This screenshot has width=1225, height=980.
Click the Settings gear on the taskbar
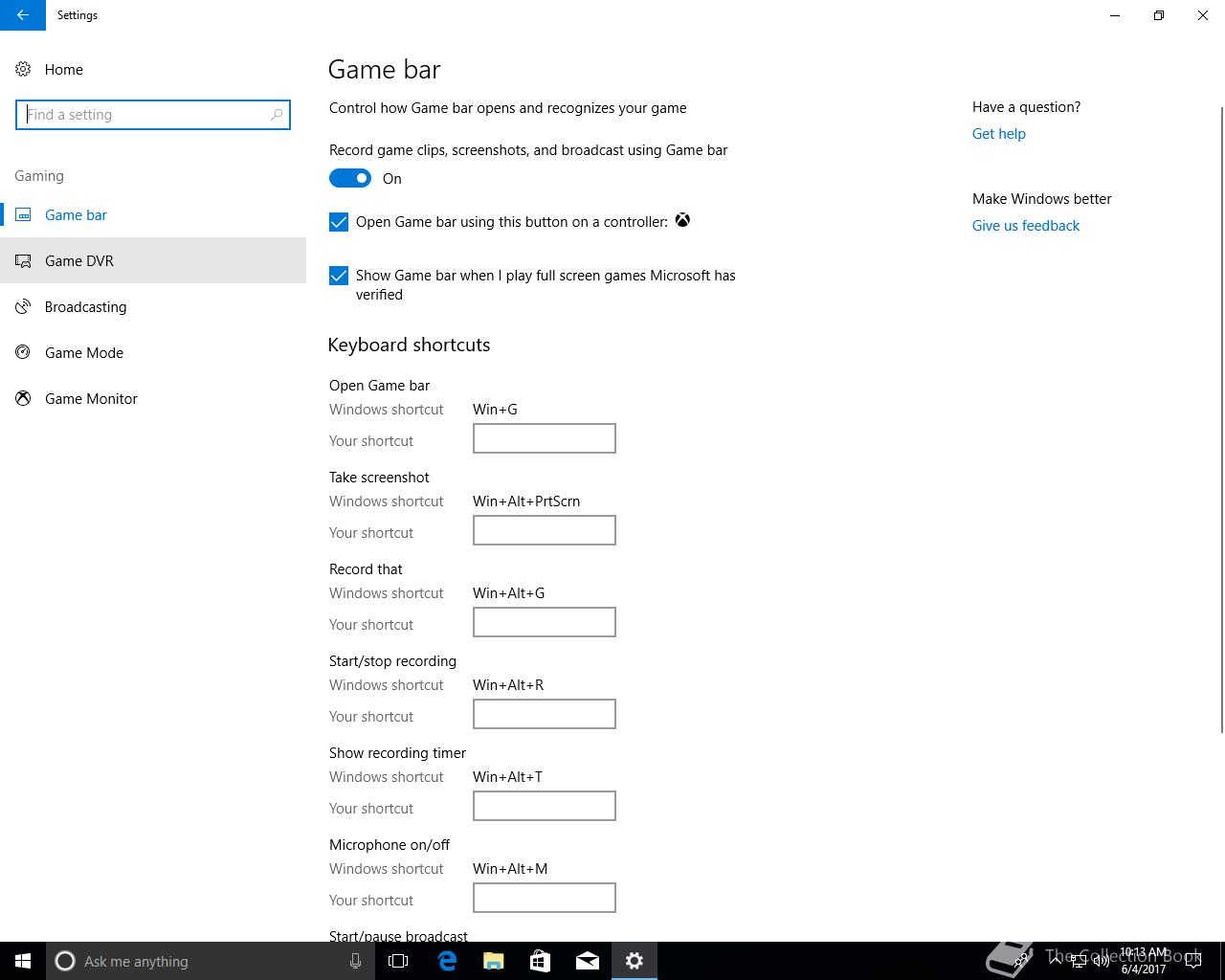tap(635, 961)
